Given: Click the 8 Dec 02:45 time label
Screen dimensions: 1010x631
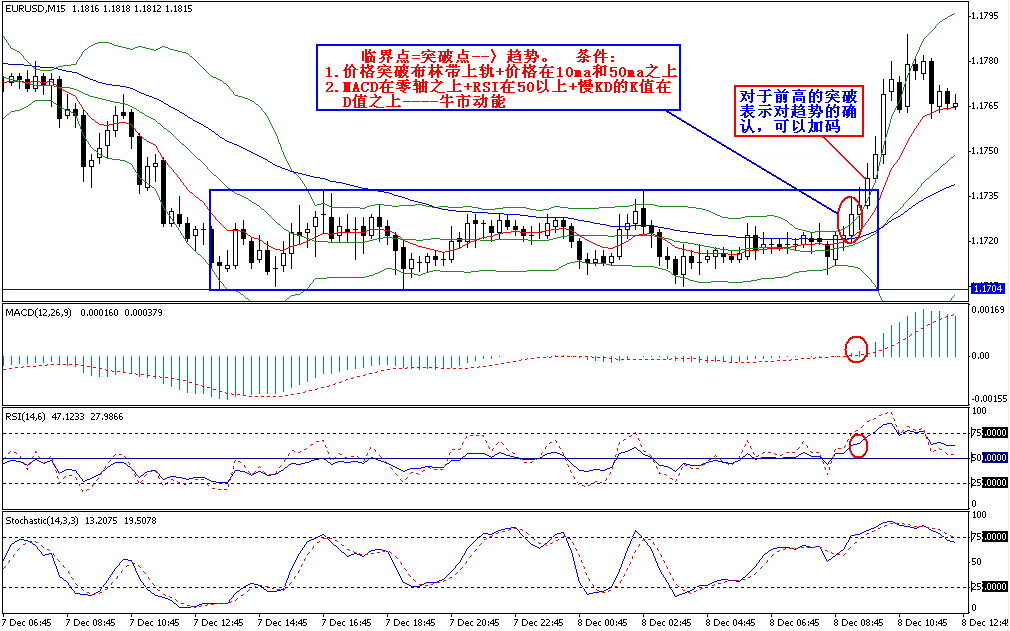Looking at the screenshot, I should pyautogui.click(x=666, y=623).
